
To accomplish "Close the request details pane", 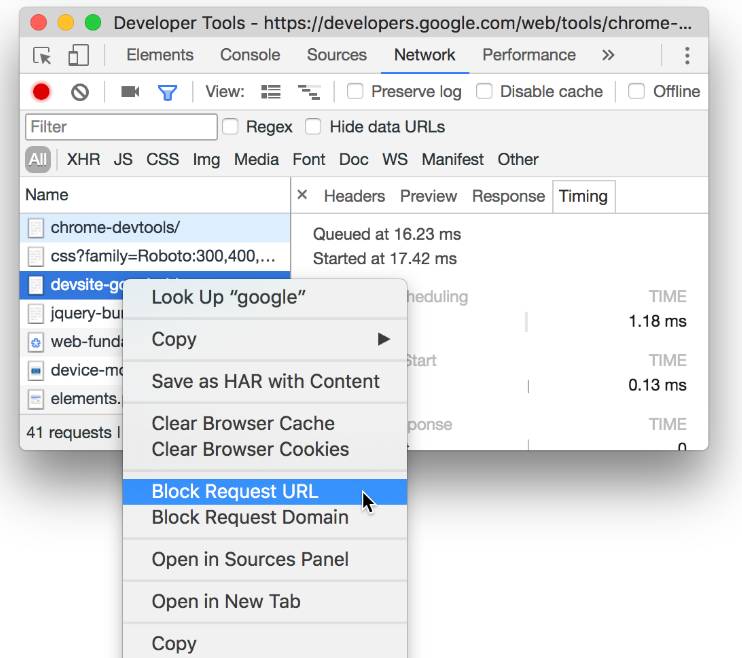I will point(302,195).
